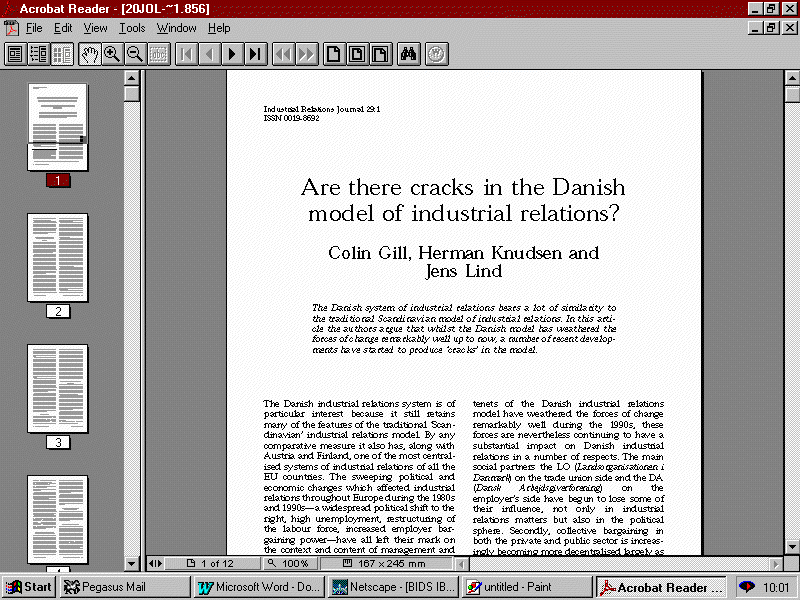Switch to Microsoft Word in taskbar
800x600 pixels.
(x=259, y=587)
